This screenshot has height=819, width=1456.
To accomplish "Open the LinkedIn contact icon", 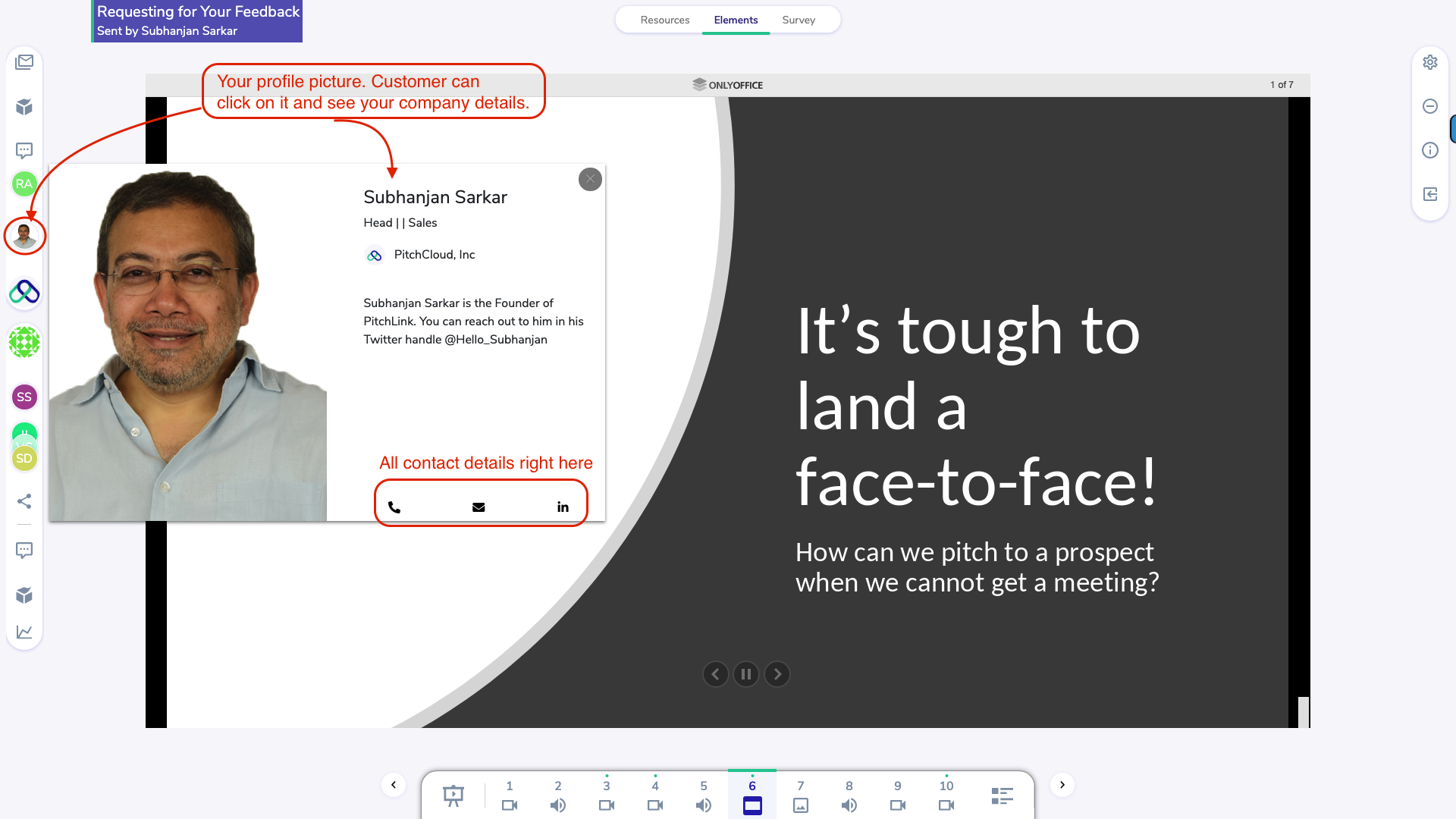I will pyautogui.click(x=563, y=507).
